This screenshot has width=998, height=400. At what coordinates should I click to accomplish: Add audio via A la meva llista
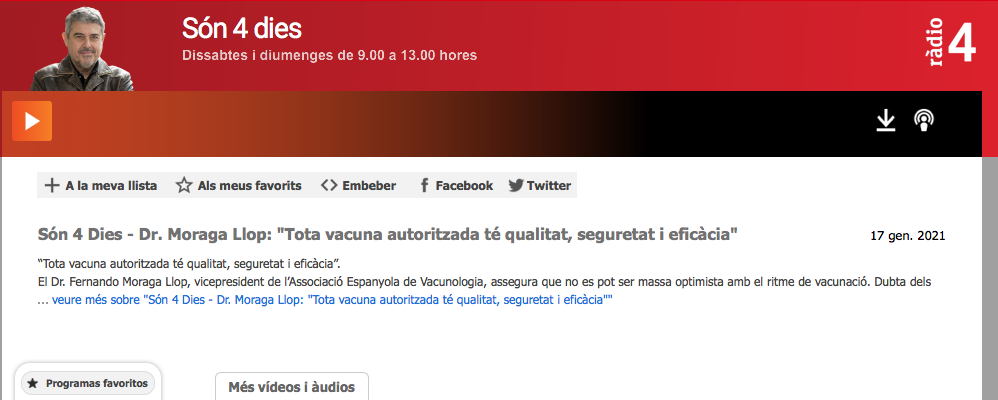[x=111, y=186]
